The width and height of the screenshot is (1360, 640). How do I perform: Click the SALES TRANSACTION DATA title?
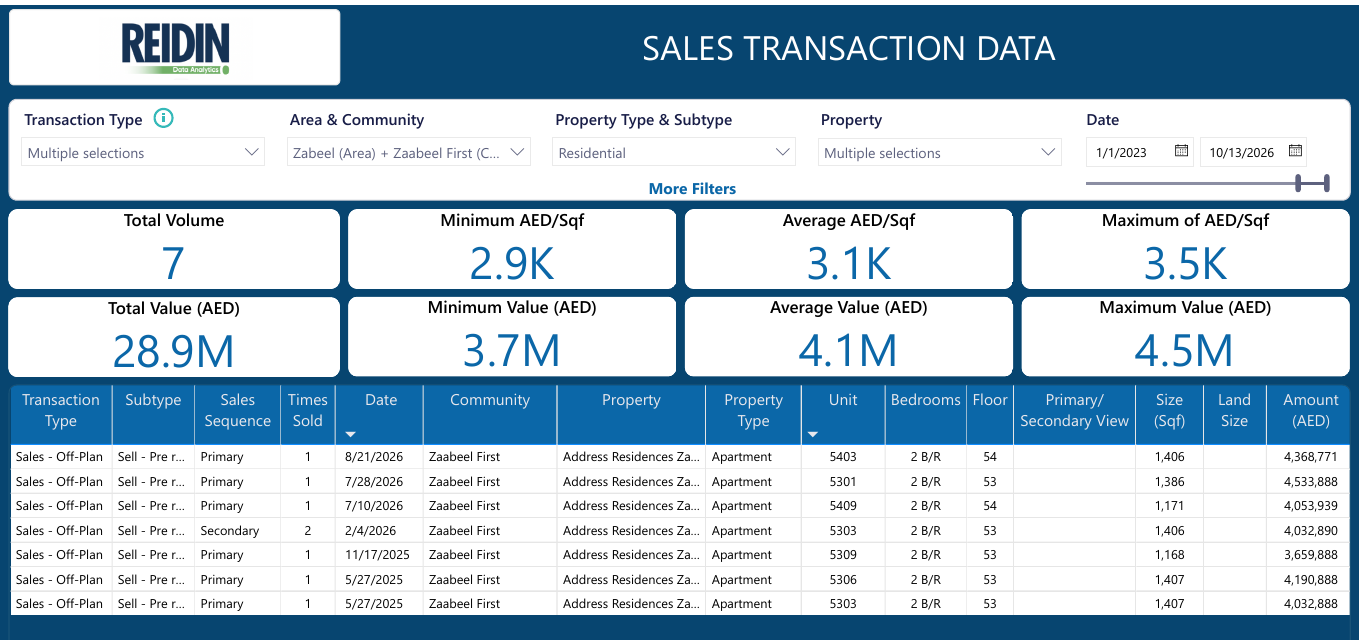tap(848, 48)
